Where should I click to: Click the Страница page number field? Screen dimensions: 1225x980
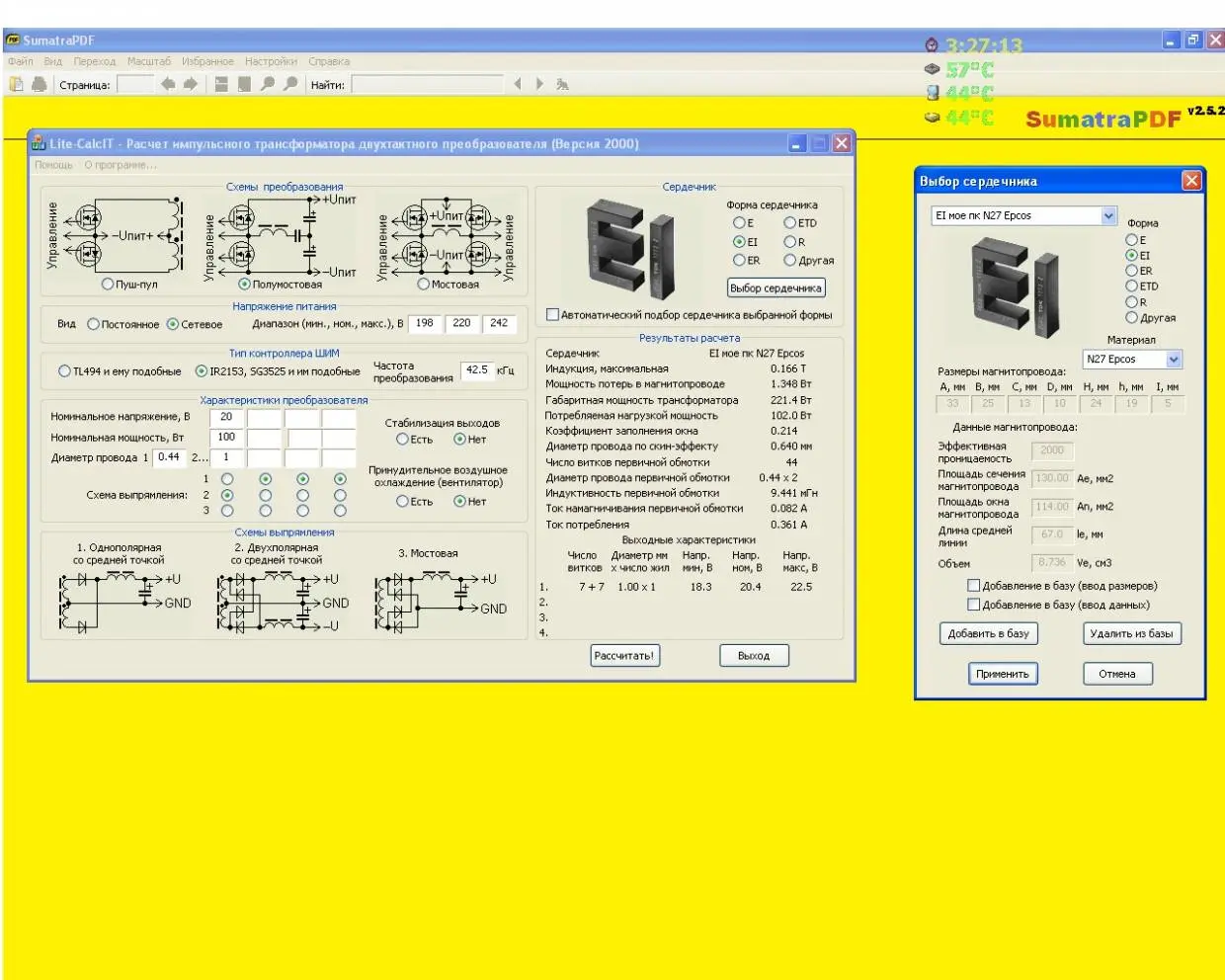(x=135, y=85)
